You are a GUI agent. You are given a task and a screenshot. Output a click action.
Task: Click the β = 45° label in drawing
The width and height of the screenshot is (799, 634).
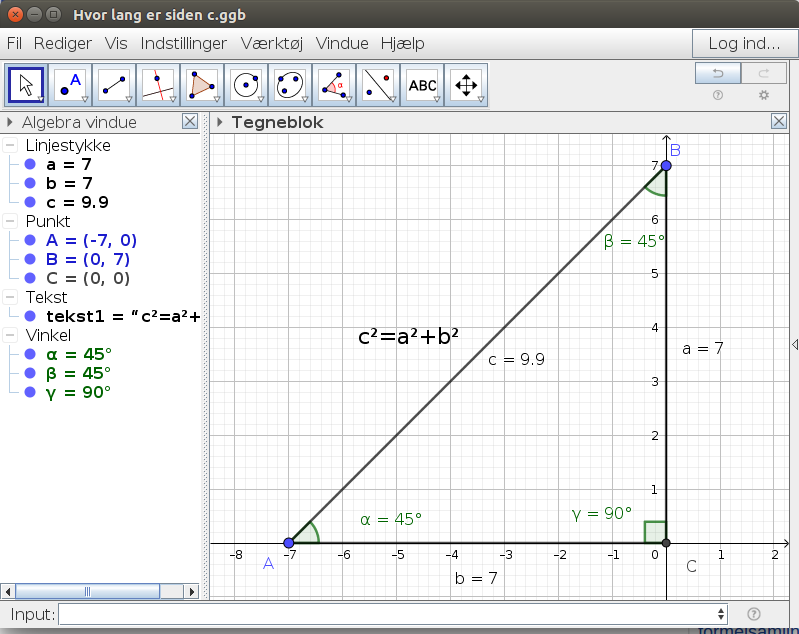634,241
